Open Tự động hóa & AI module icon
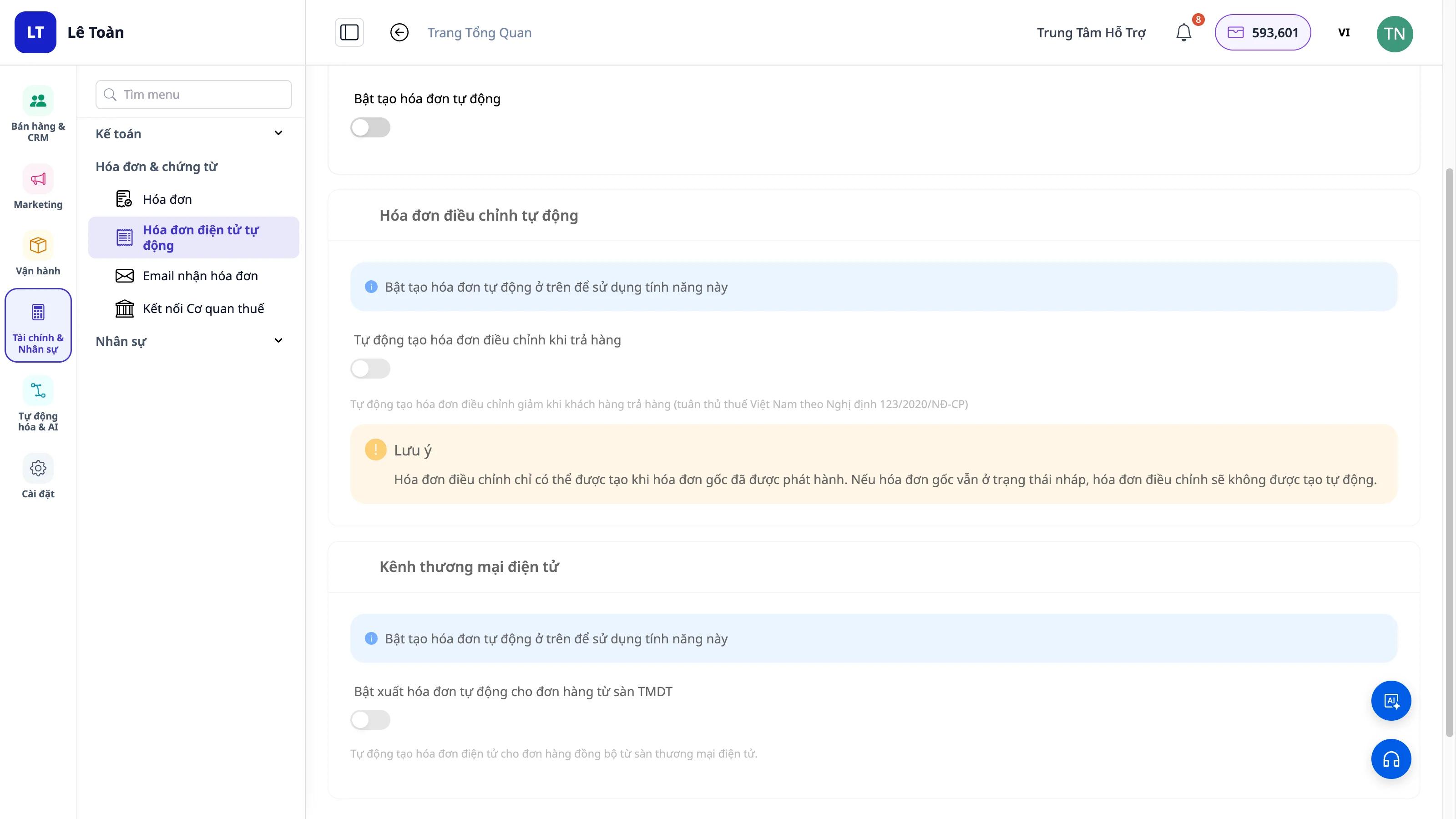Image resolution: width=1456 pixels, height=819 pixels. tap(38, 390)
